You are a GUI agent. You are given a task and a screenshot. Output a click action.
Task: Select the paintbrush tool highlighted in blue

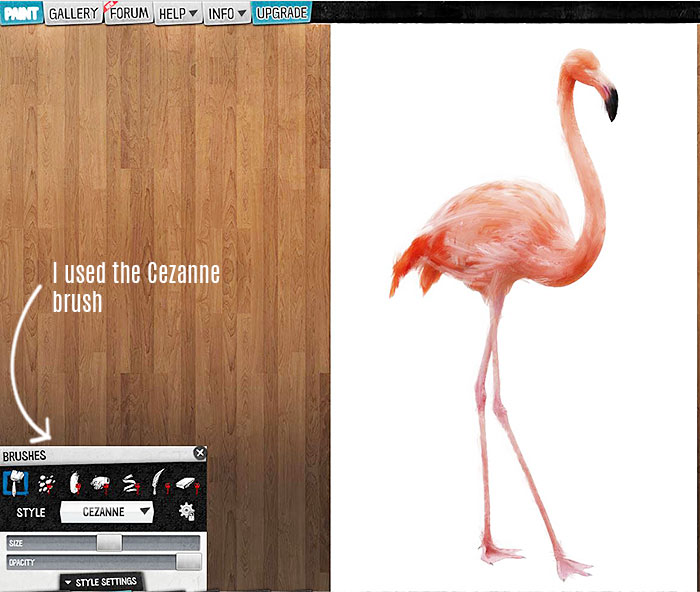pyautogui.click(x=16, y=484)
